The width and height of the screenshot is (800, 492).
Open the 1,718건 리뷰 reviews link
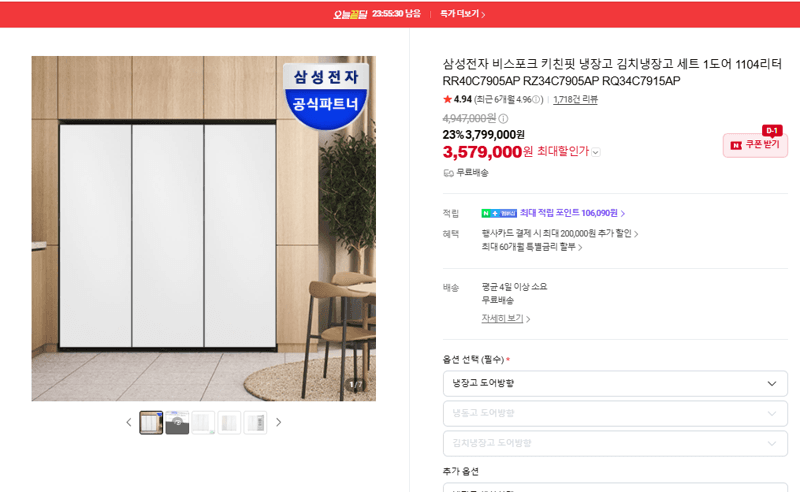tap(575, 100)
